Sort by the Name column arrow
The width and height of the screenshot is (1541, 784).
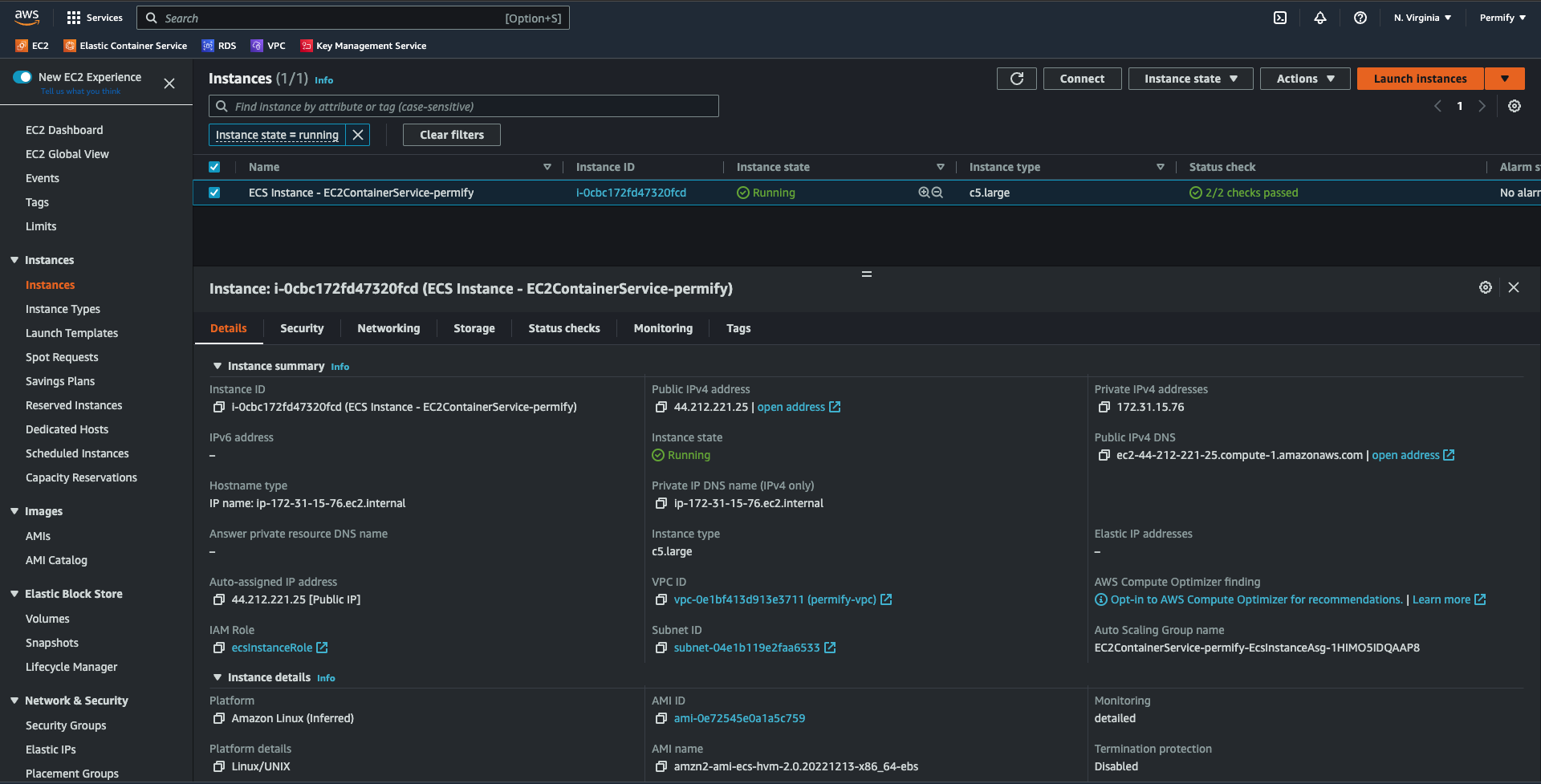(x=547, y=167)
